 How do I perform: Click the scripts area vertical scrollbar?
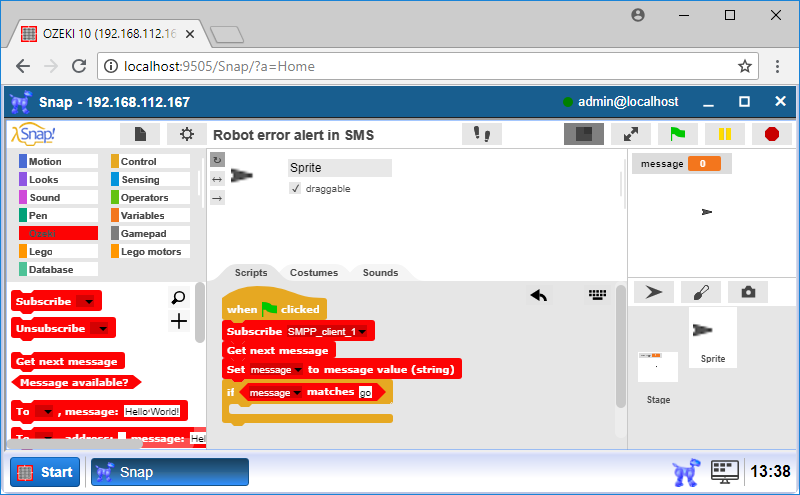(x=620, y=347)
